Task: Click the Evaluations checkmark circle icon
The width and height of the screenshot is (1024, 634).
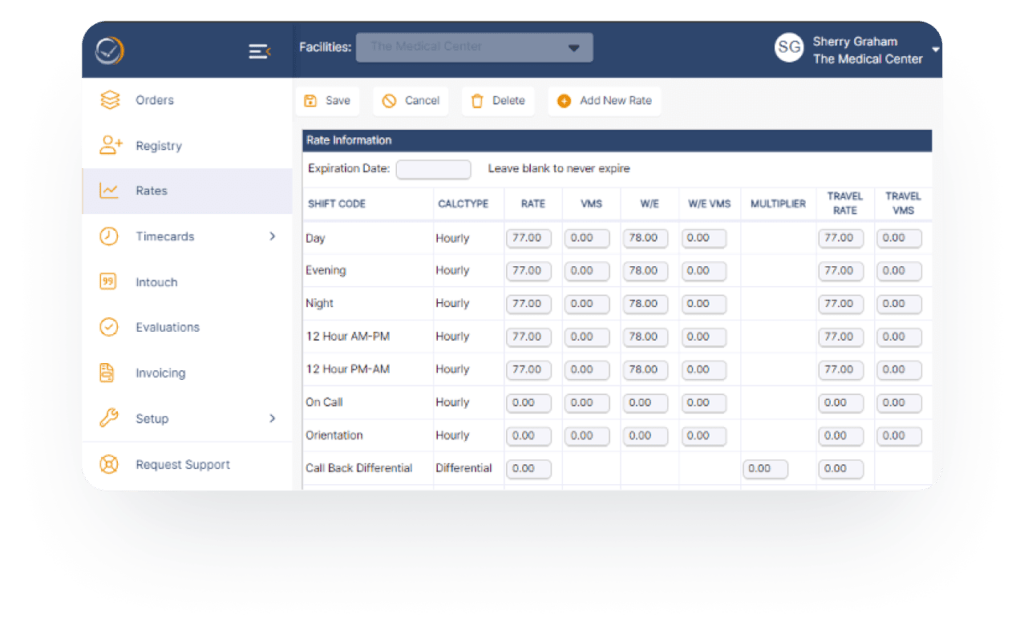Action: (109, 327)
